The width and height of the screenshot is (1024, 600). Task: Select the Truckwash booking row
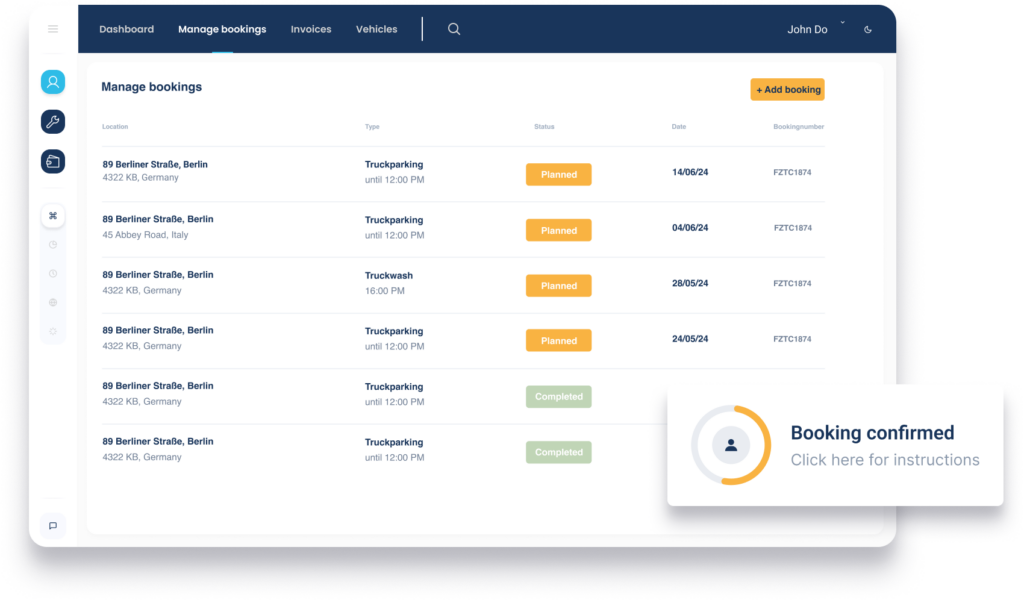pyautogui.click(x=389, y=276)
